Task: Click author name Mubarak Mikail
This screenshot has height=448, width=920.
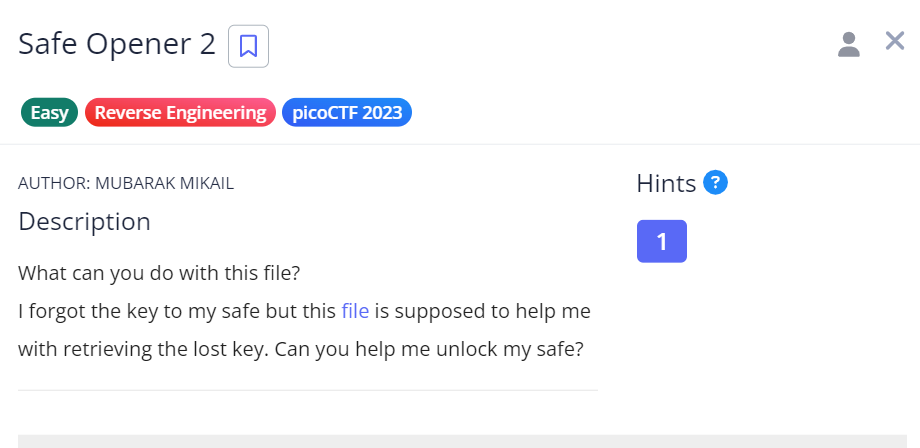Action: (x=171, y=183)
